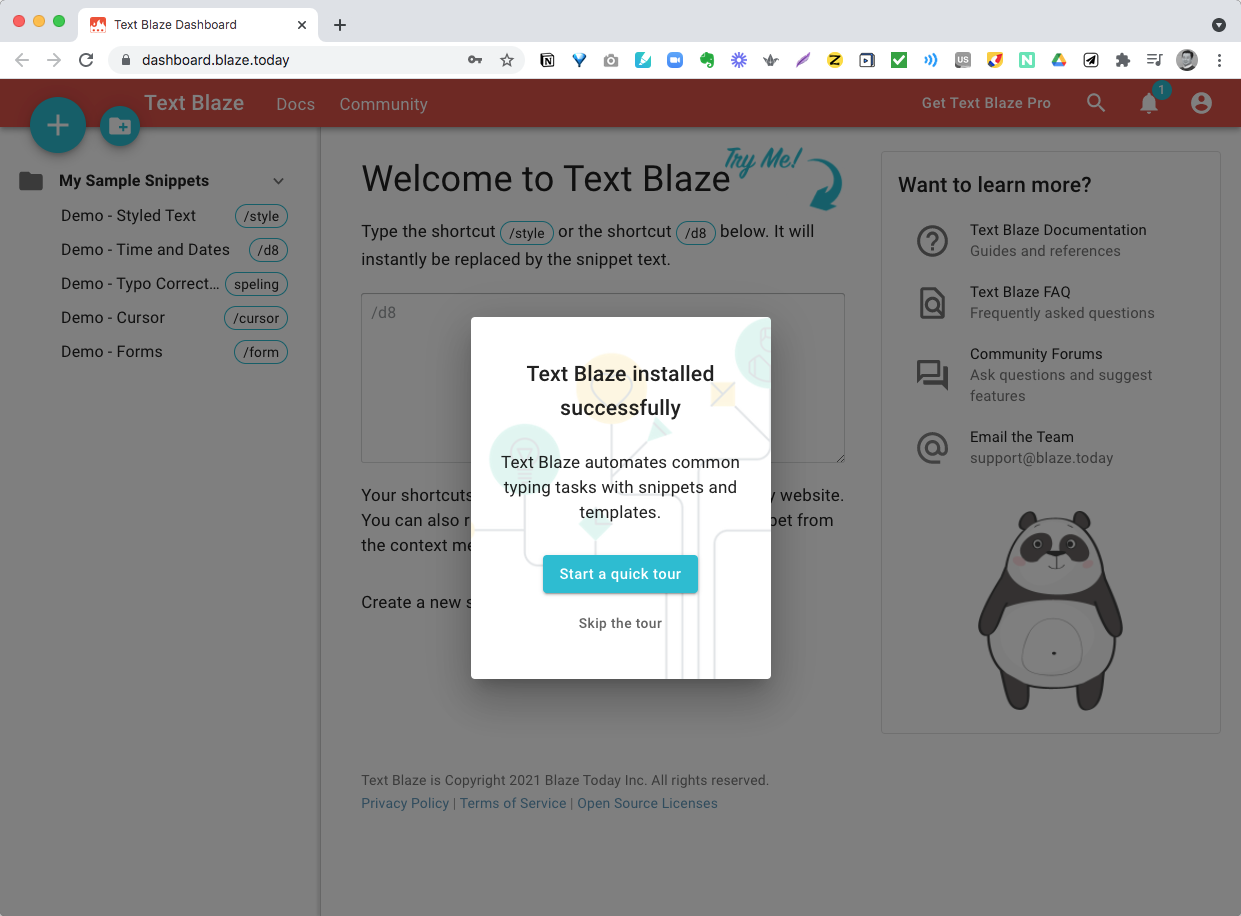Click the password key icon in address bar

click(x=475, y=60)
